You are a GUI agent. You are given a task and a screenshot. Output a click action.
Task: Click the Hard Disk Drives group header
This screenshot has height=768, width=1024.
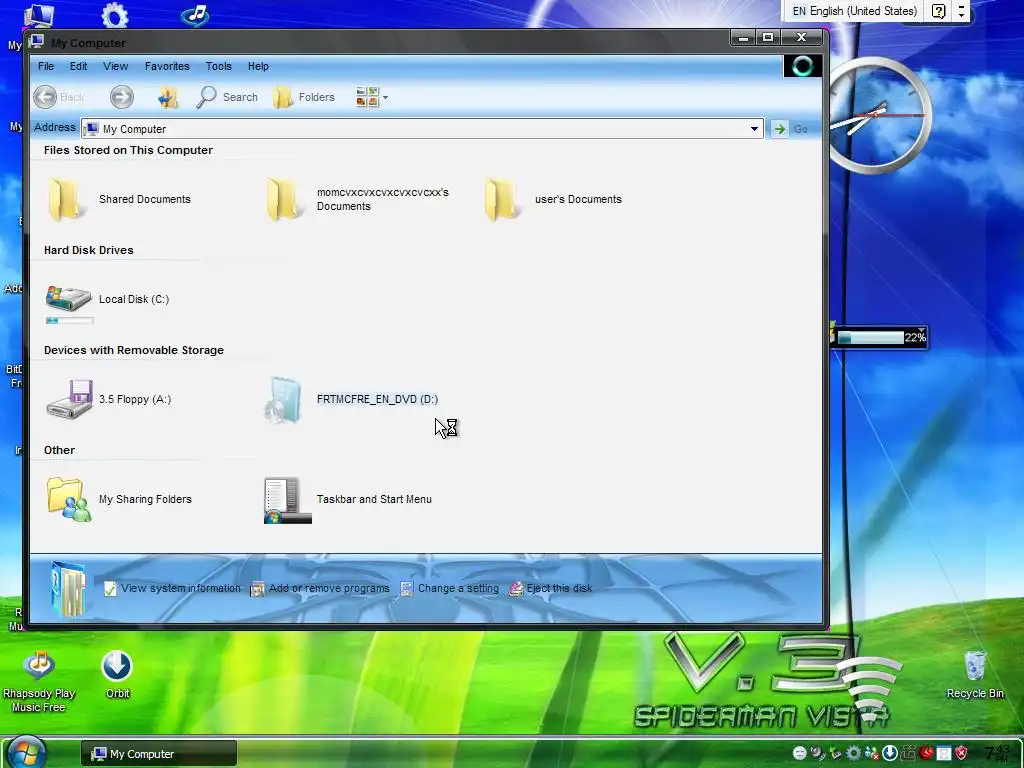[x=88, y=250]
